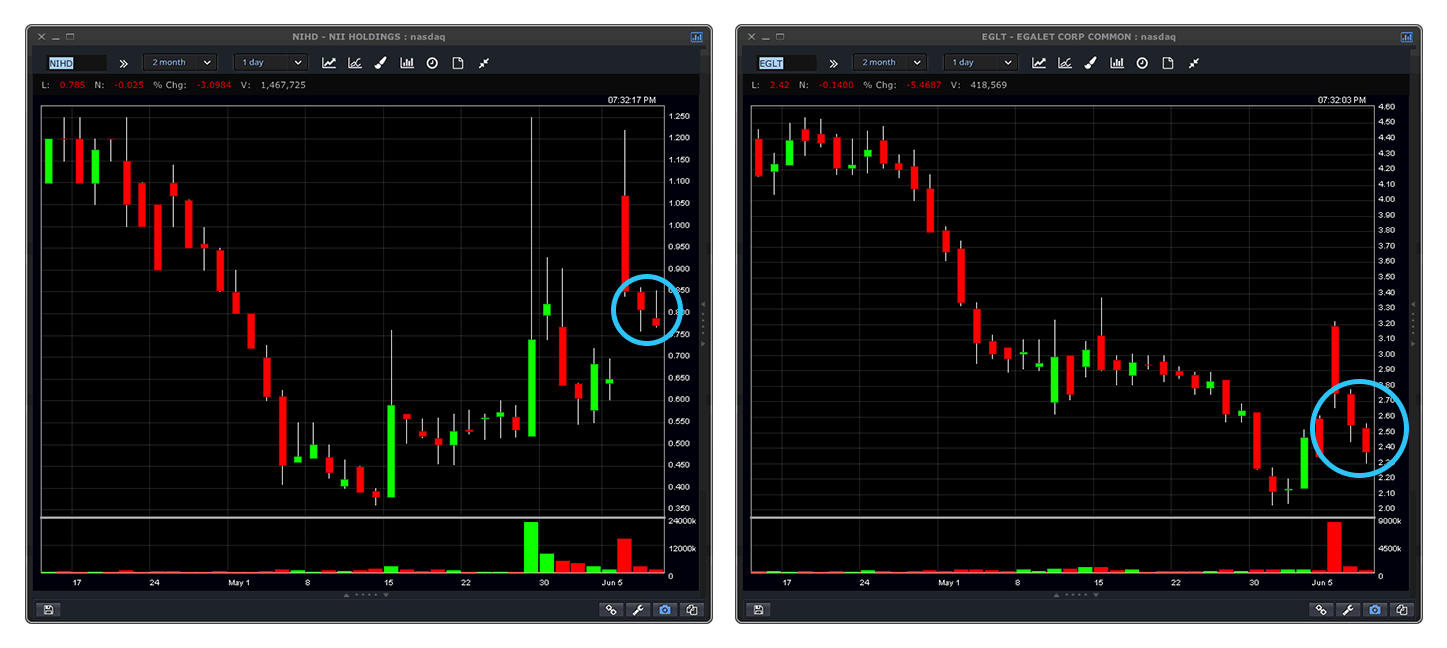
Task: Click the copy windows icon in EGLT window
Action: [x=1401, y=609]
